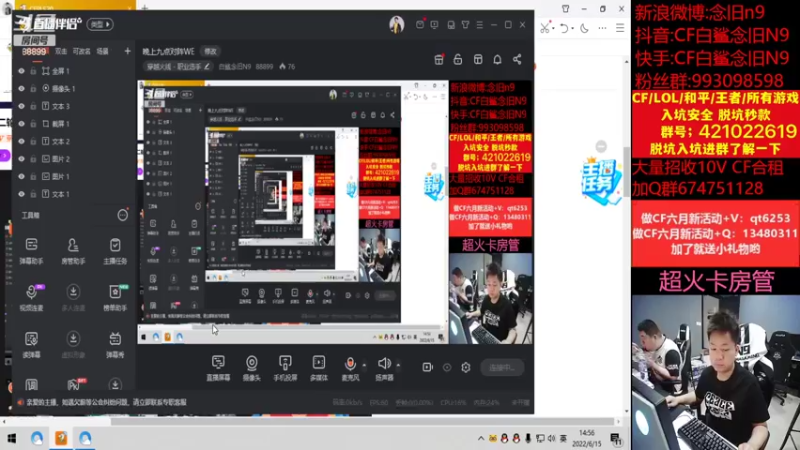Add 手机投屏 phone mirroring source
This screenshot has height=450, width=800.
coord(285,368)
